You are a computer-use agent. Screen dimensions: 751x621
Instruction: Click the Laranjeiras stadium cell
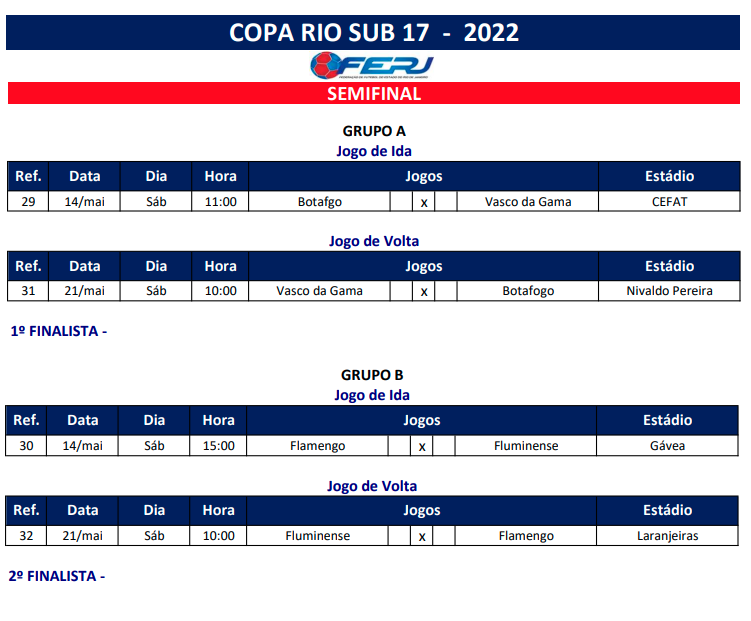(x=667, y=536)
